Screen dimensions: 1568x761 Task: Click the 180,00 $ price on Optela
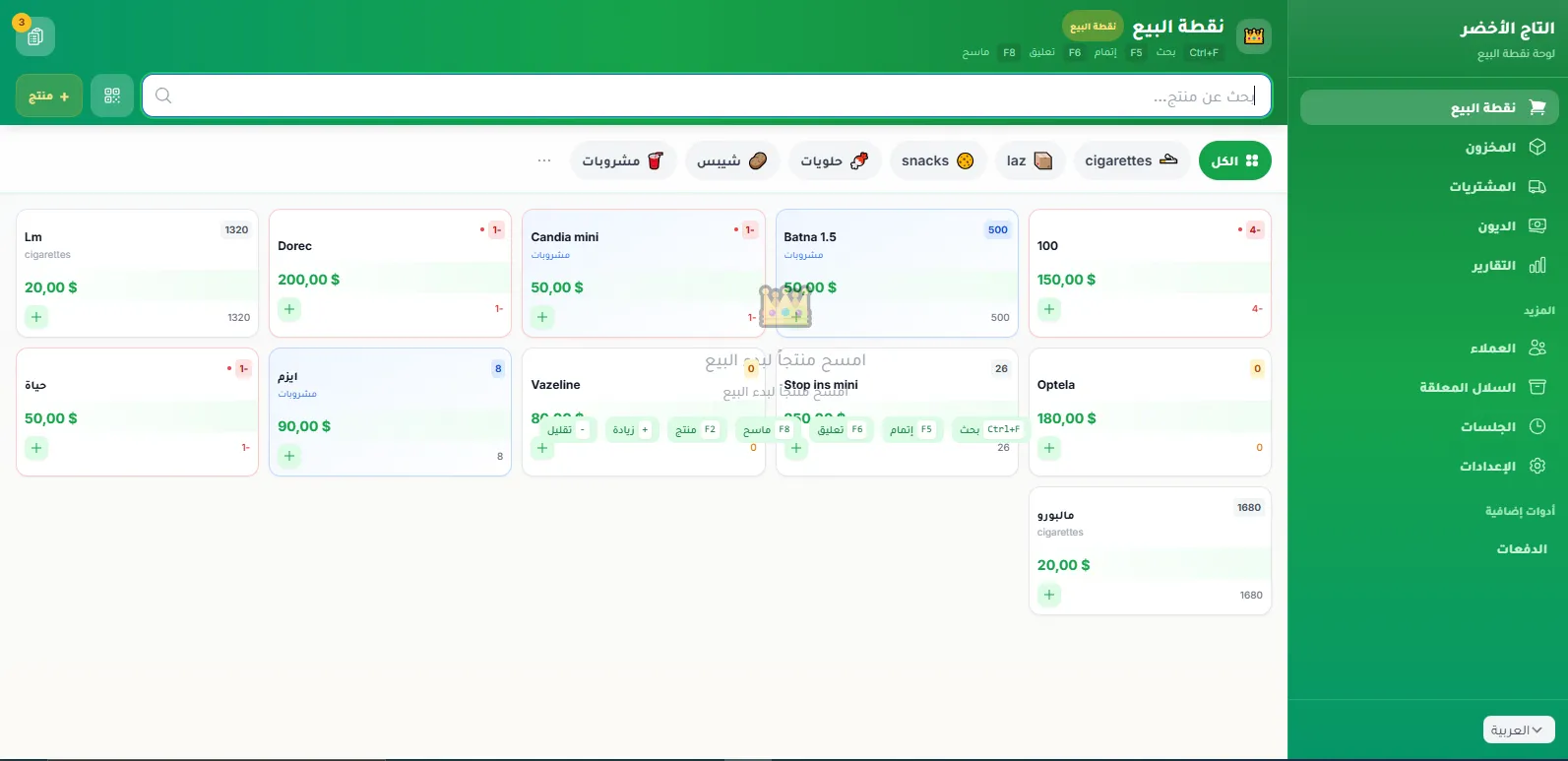tap(1067, 418)
